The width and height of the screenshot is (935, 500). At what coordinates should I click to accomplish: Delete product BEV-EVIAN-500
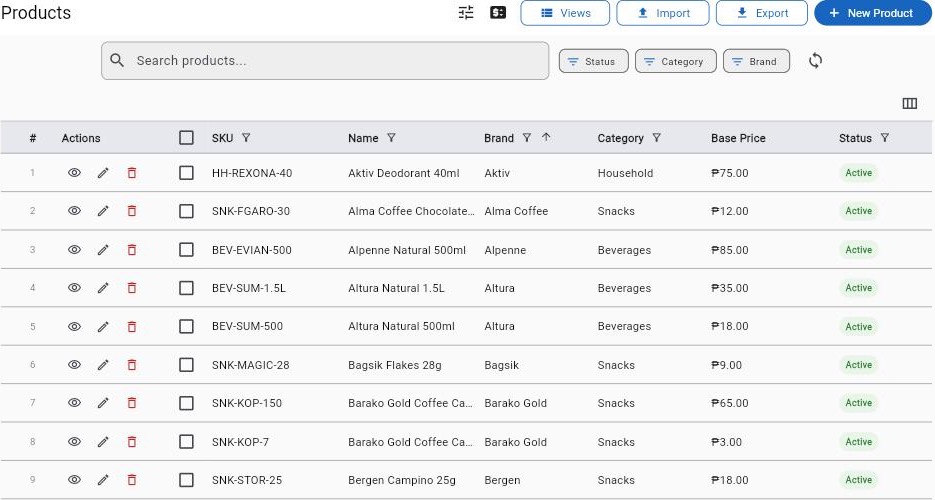pyautogui.click(x=132, y=250)
